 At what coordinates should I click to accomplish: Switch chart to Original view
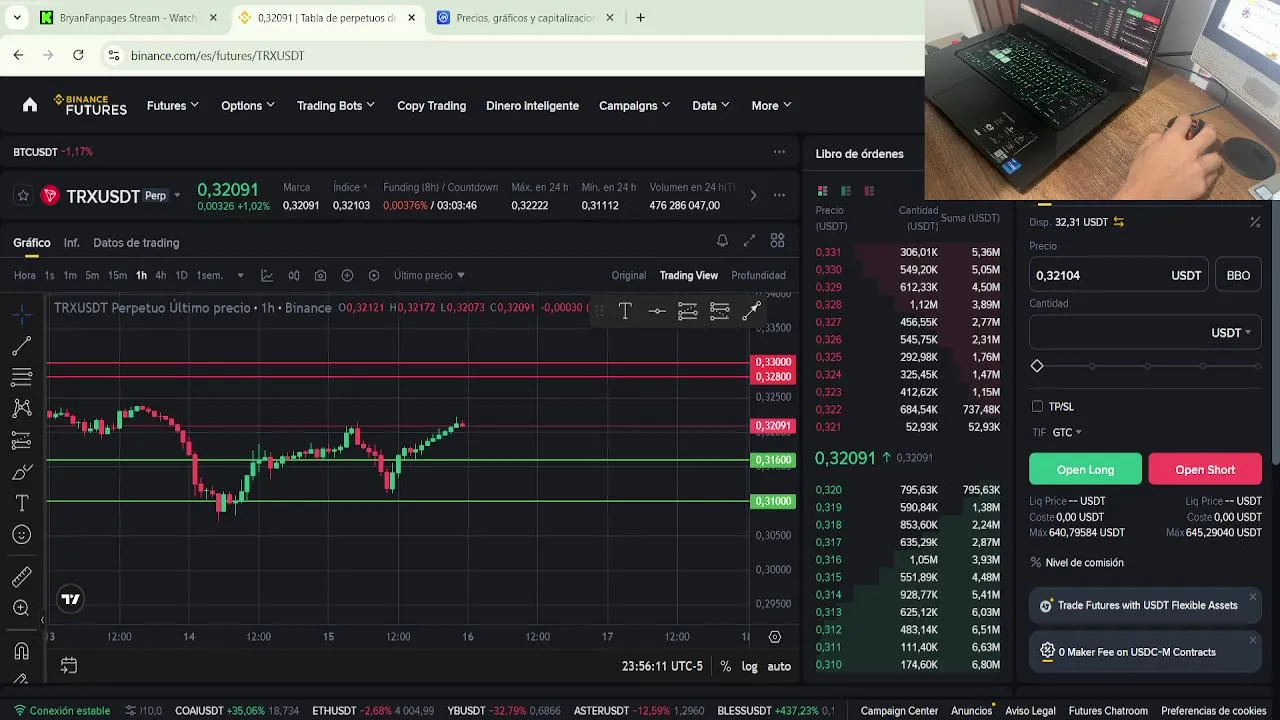point(629,275)
